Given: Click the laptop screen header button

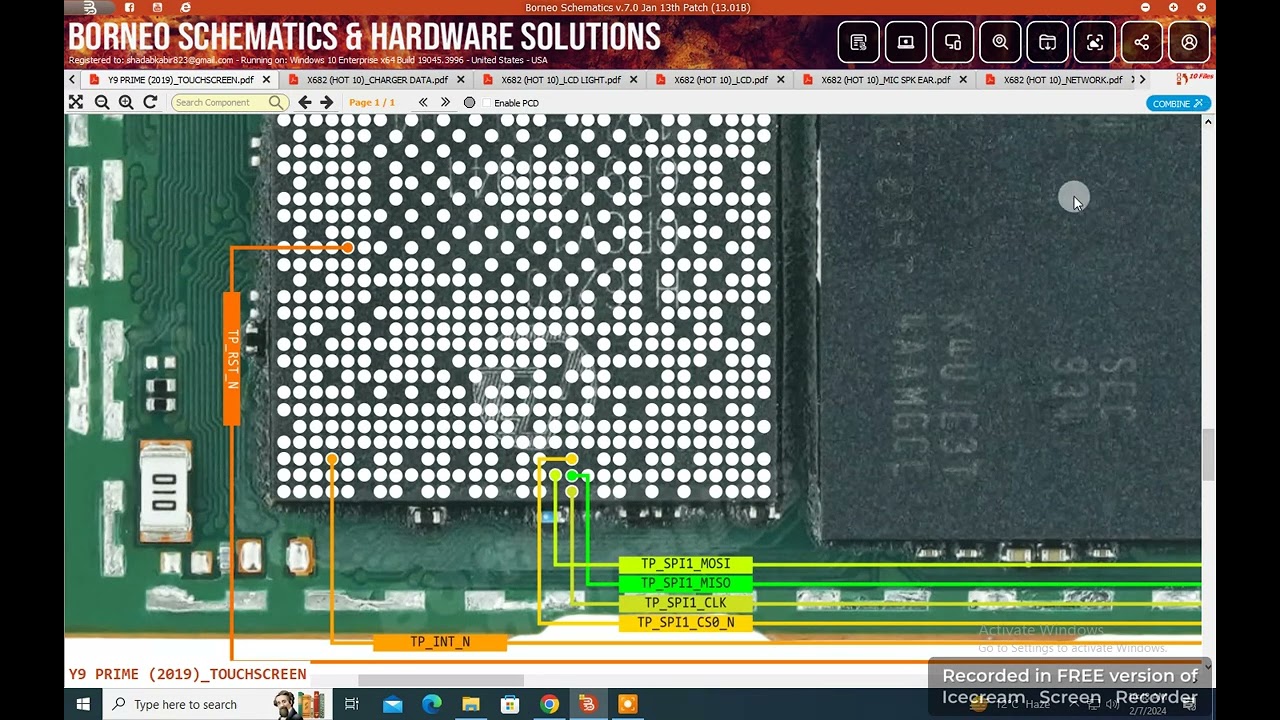Looking at the screenshot, I should click(906, 42).
